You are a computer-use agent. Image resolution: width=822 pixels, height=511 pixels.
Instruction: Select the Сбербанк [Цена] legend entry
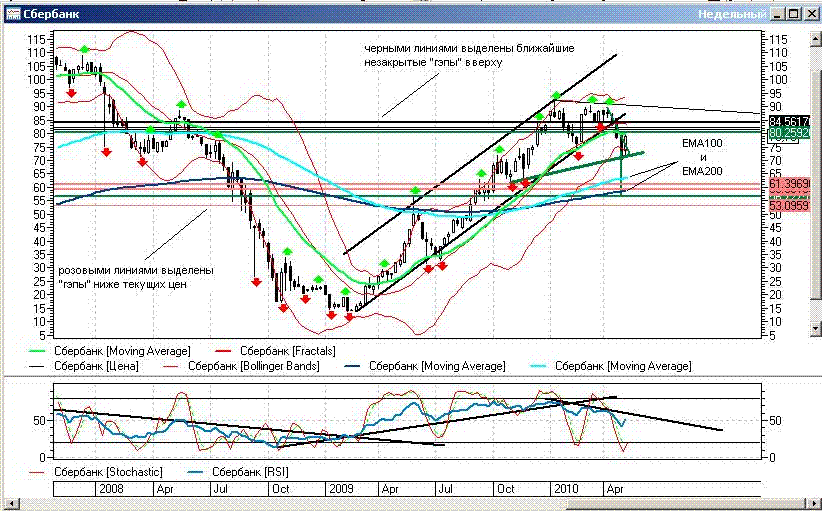coord(83,366)
